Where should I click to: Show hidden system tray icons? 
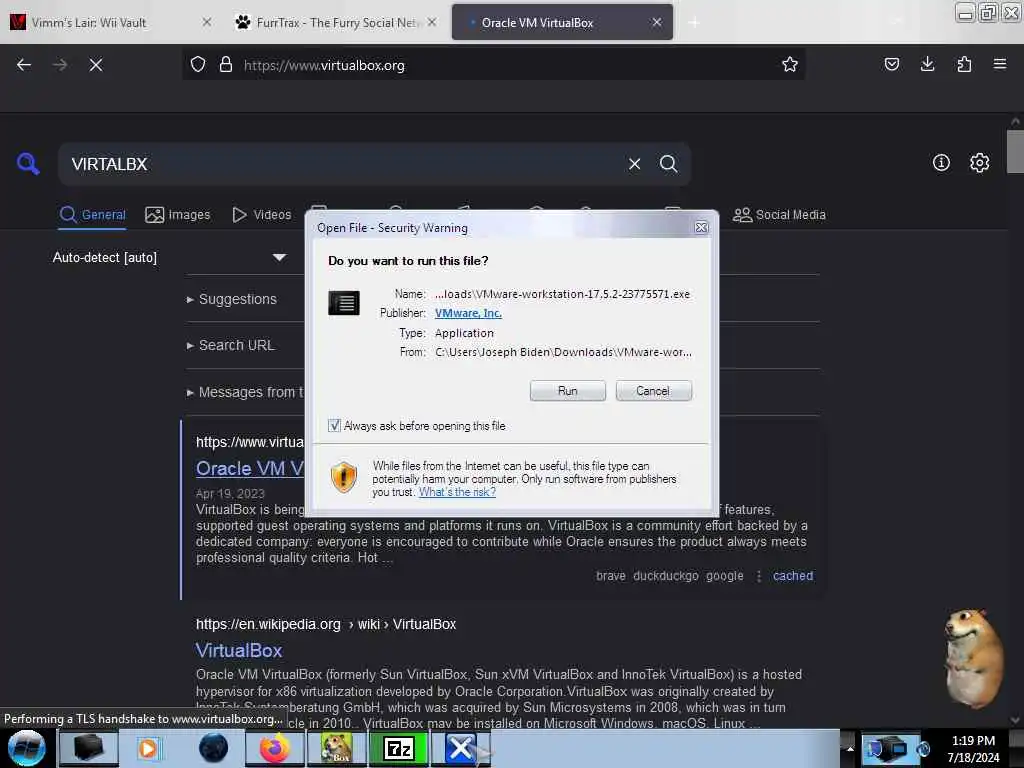[850, 748]
